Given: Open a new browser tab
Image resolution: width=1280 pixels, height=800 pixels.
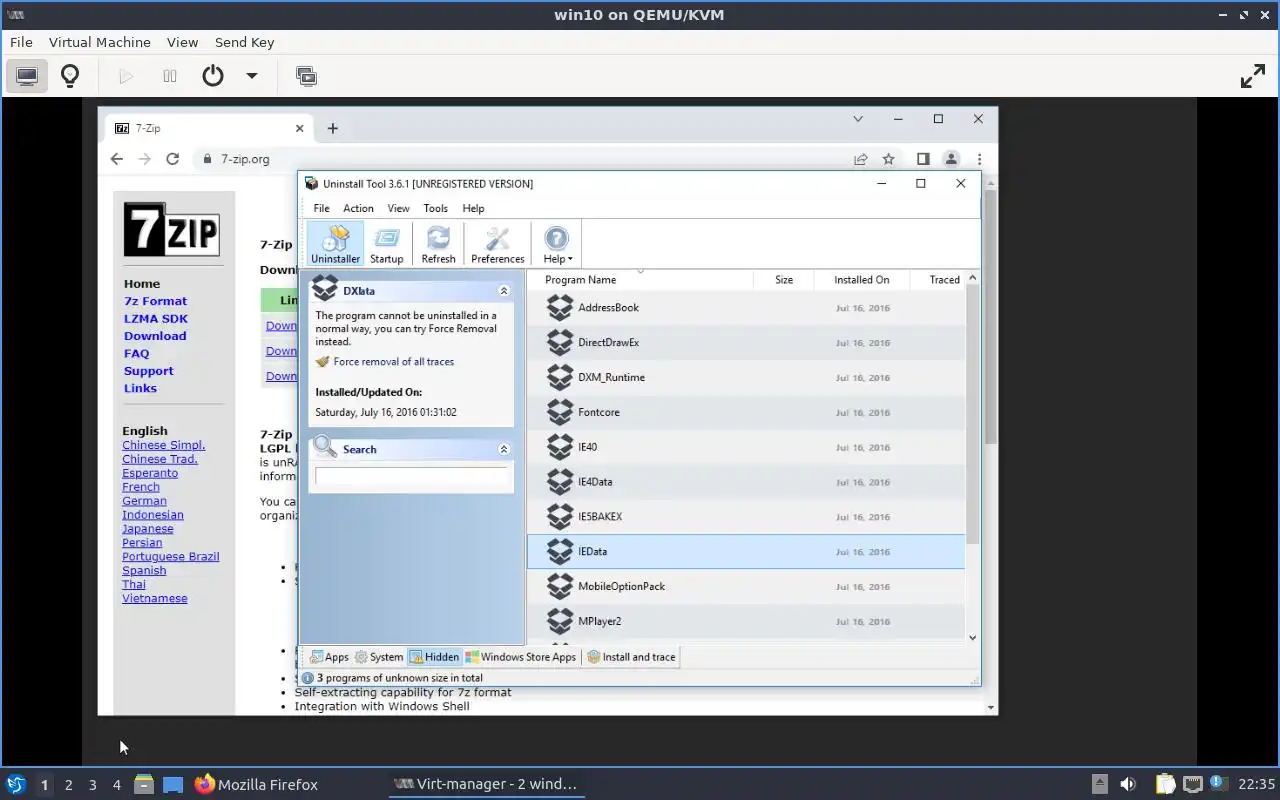Looking at the screenshot, I should click(x=333, y=128).
